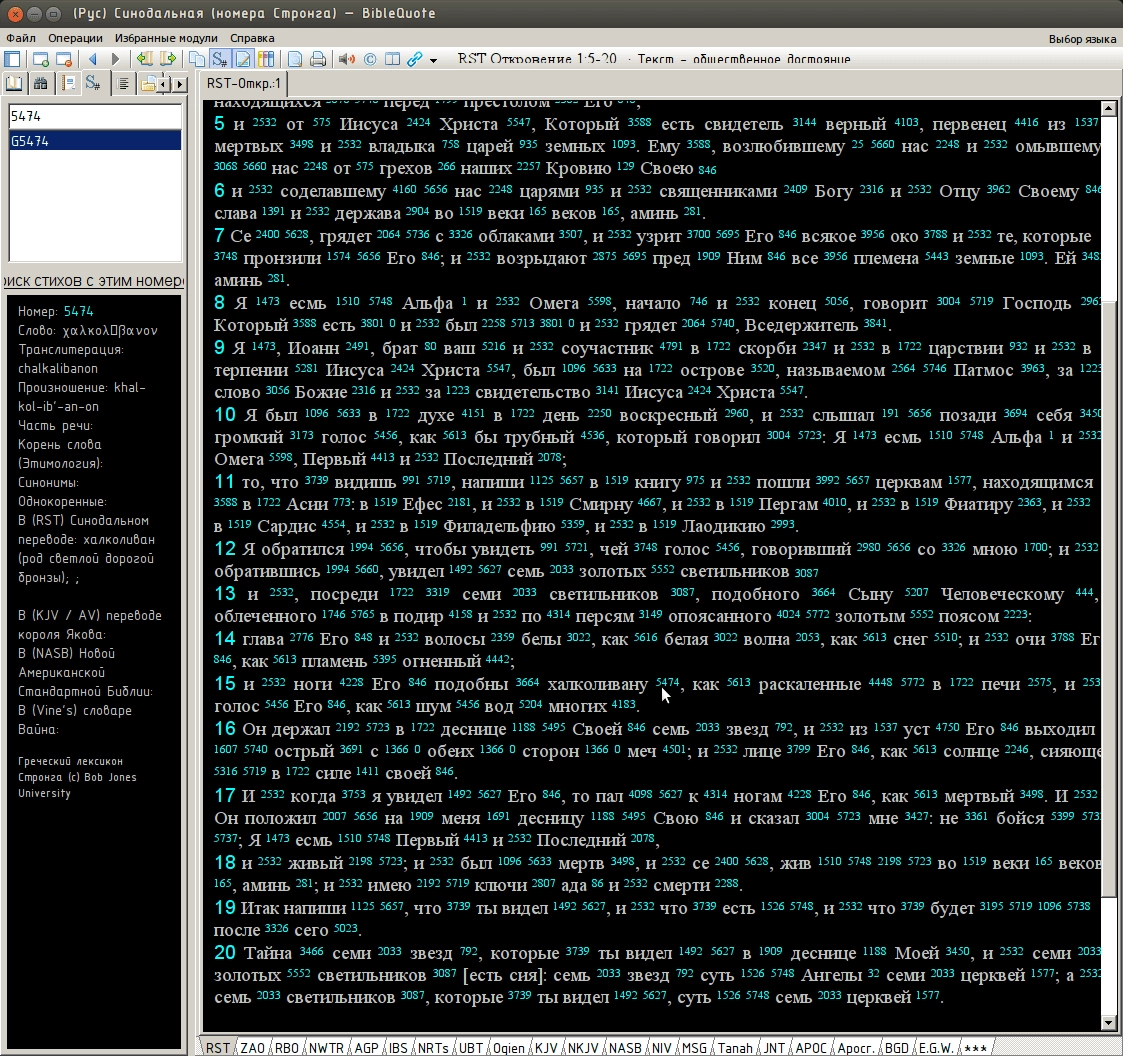Switch to the binoculars search side tab

point(41,84)
